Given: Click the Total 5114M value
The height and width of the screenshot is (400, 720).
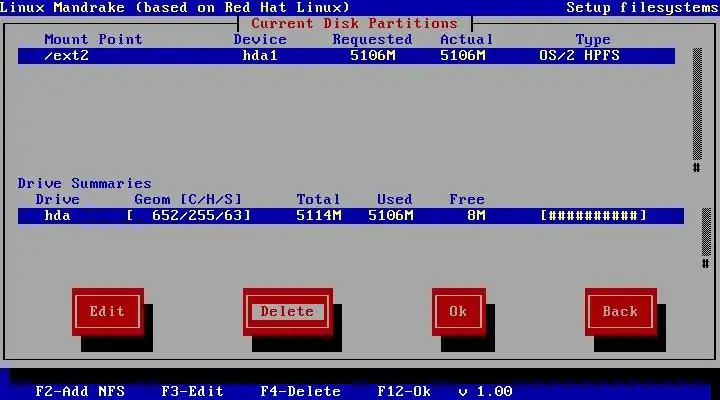Looking at the screenshot, I should pos(319,216).
